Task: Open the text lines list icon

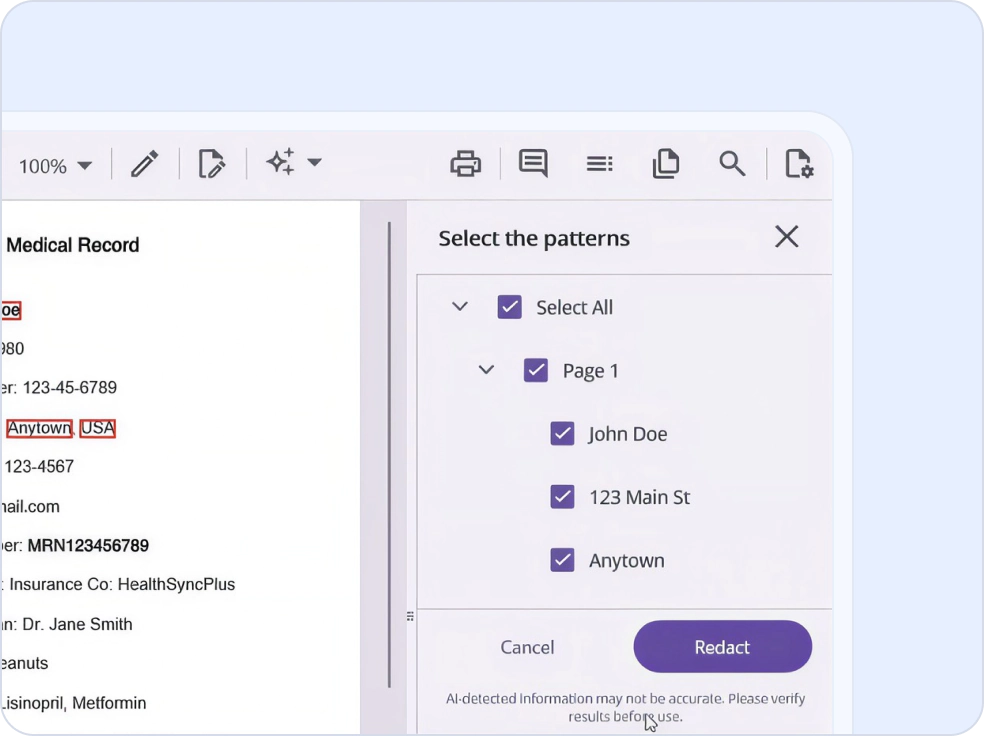Action: [599, 164]
